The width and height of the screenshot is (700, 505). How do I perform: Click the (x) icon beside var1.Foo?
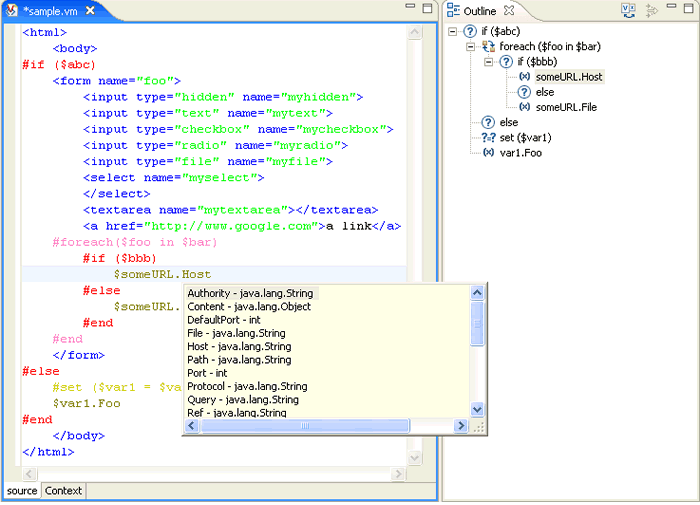tap(488, 152)
